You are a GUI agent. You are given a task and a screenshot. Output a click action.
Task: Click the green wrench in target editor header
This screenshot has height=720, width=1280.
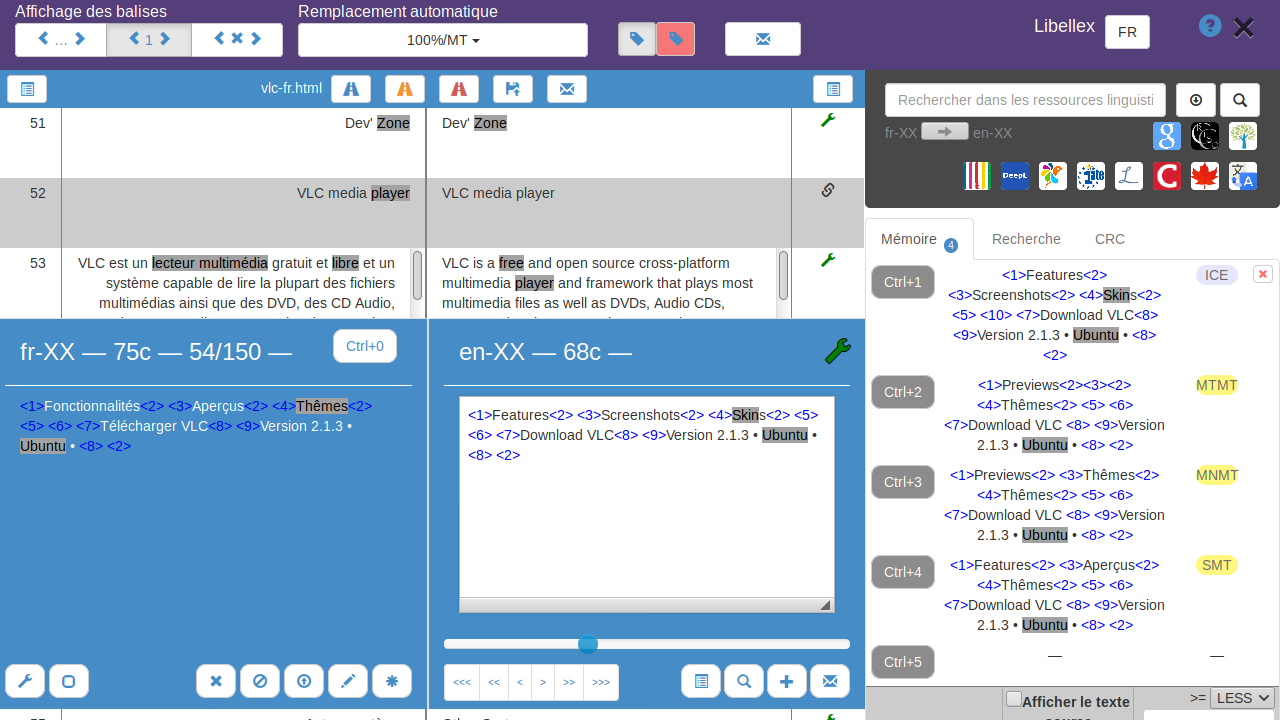pos(838,350)
